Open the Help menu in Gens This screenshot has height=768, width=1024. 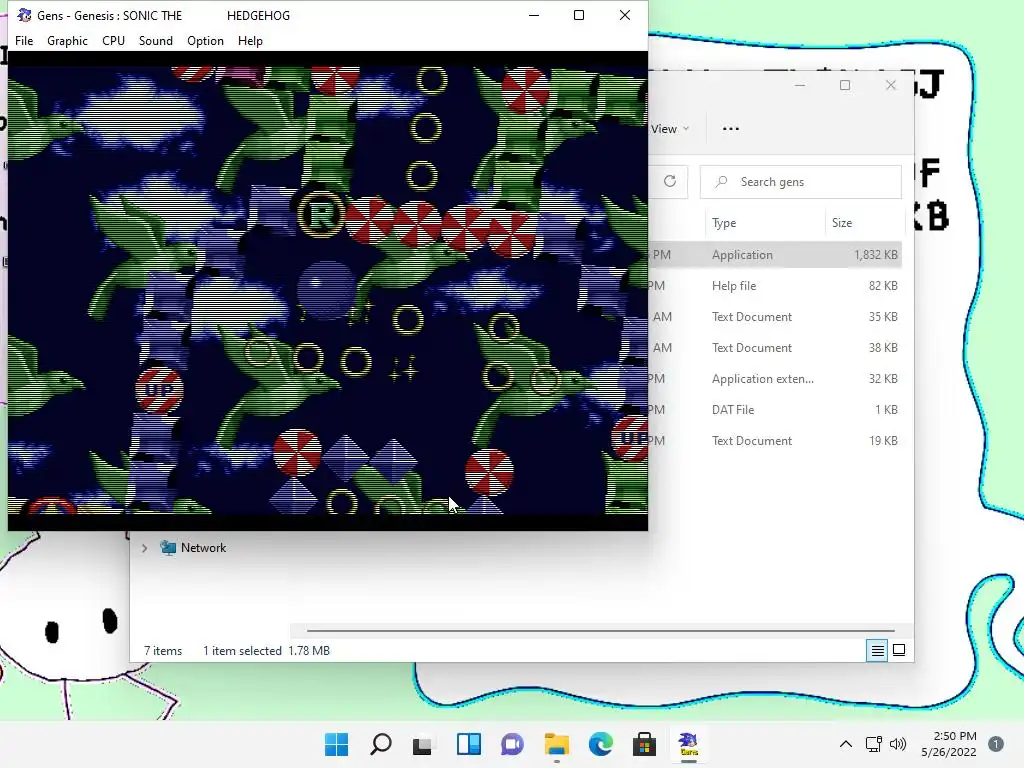coord(250,40)
